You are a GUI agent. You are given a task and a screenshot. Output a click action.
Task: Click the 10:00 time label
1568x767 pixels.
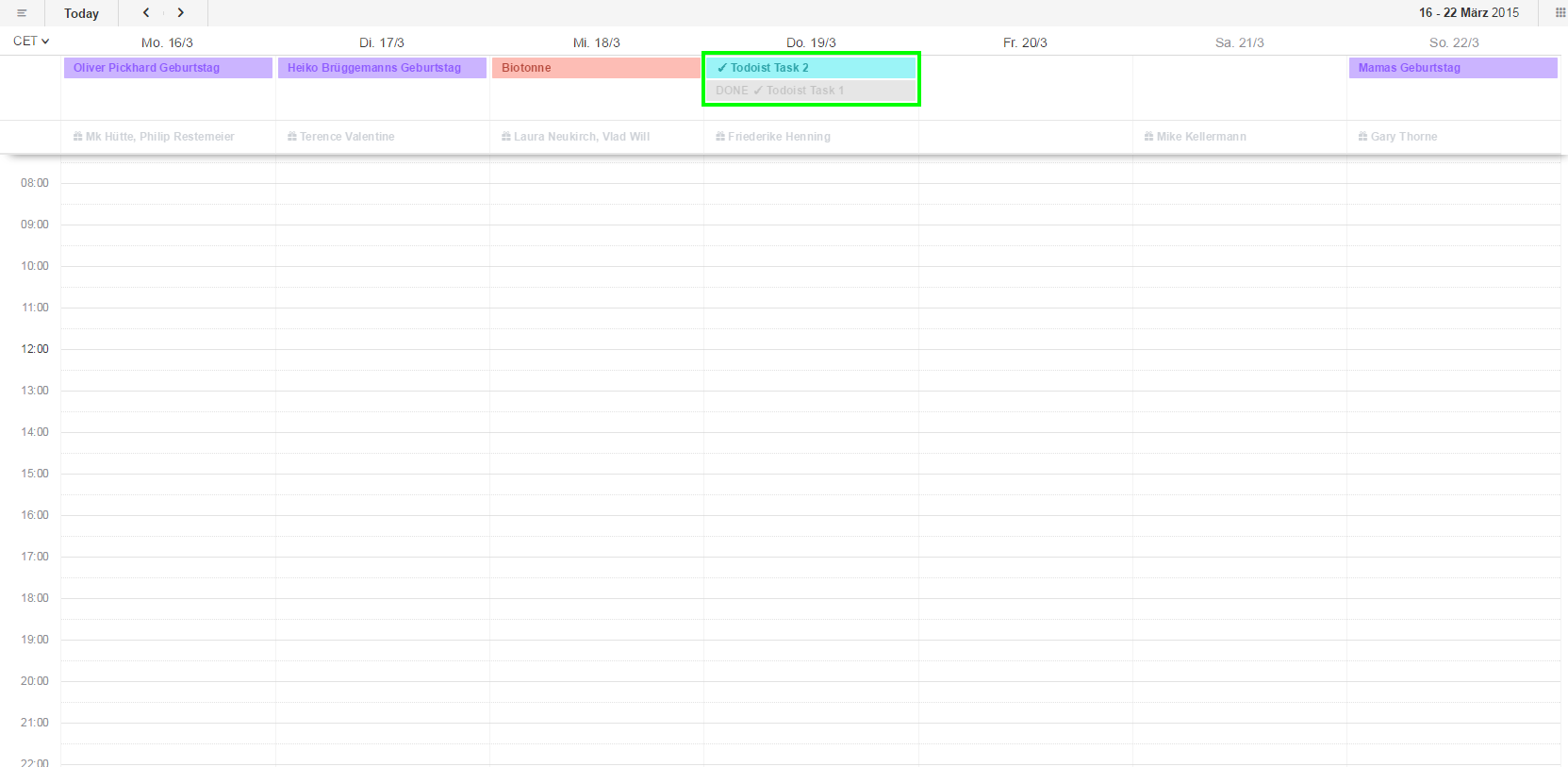pyautogui.click(x=35, y=266)
